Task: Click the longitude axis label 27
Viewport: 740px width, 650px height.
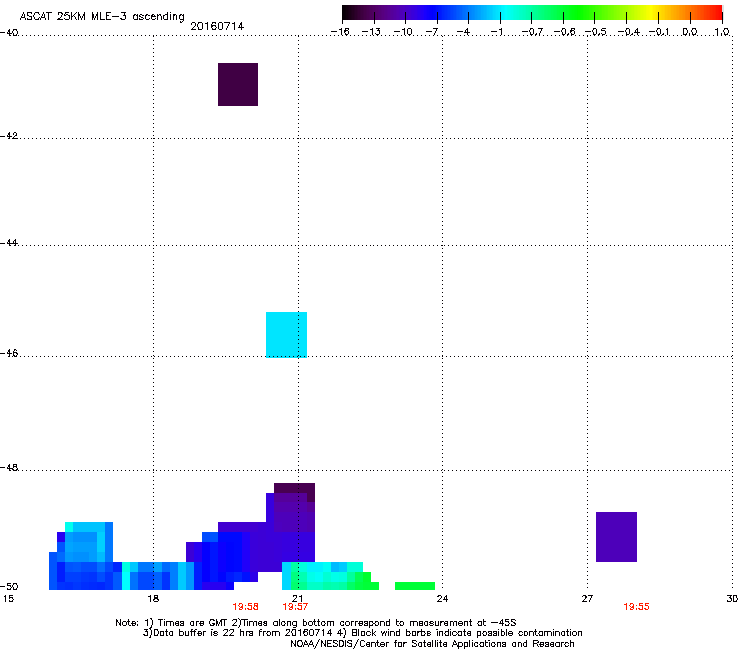Action: [x=587, y=599]
